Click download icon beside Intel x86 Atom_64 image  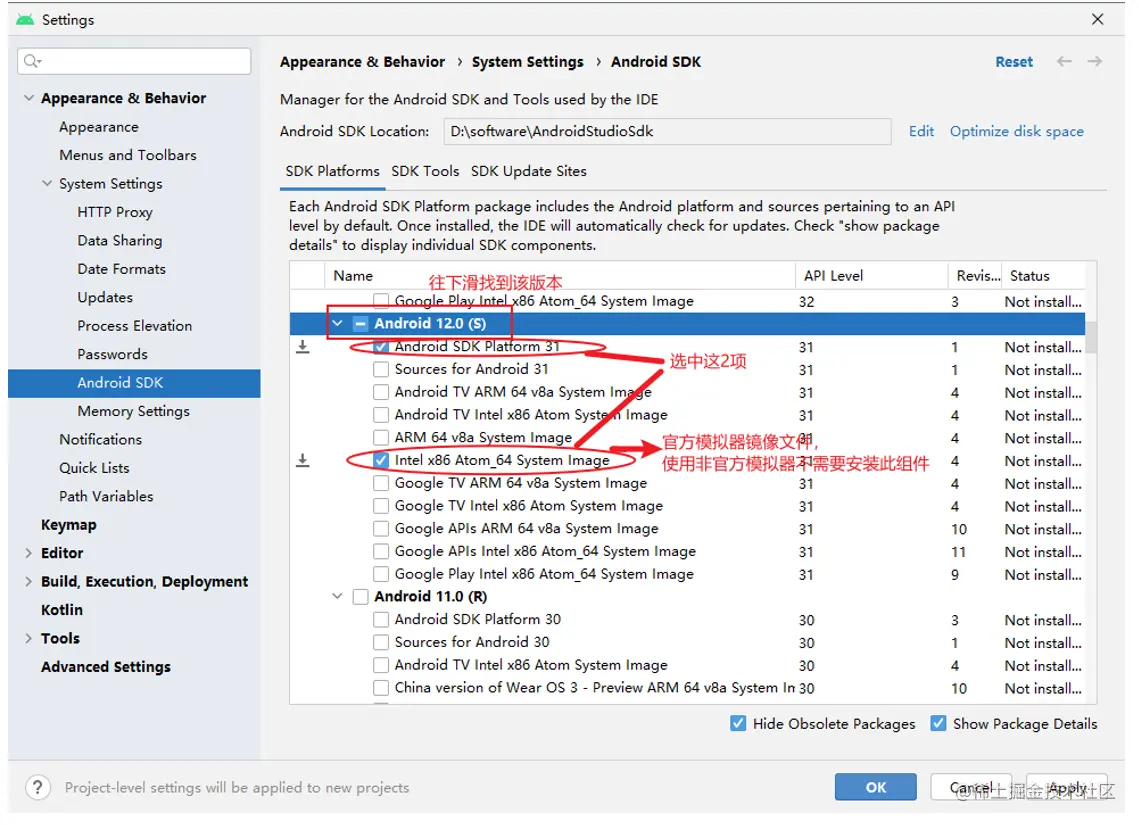coord(303,460)
